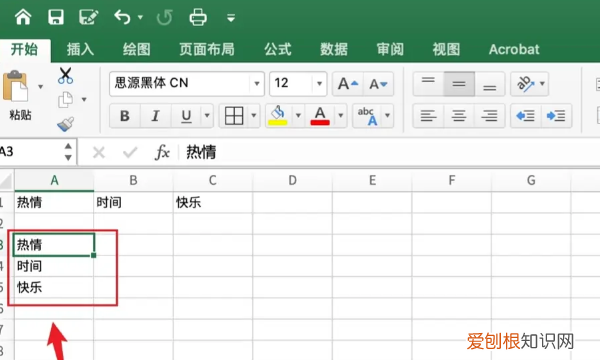Viewport: 600px width, 360px height.
Task: Undo the last action
Action: click(122, 17)
